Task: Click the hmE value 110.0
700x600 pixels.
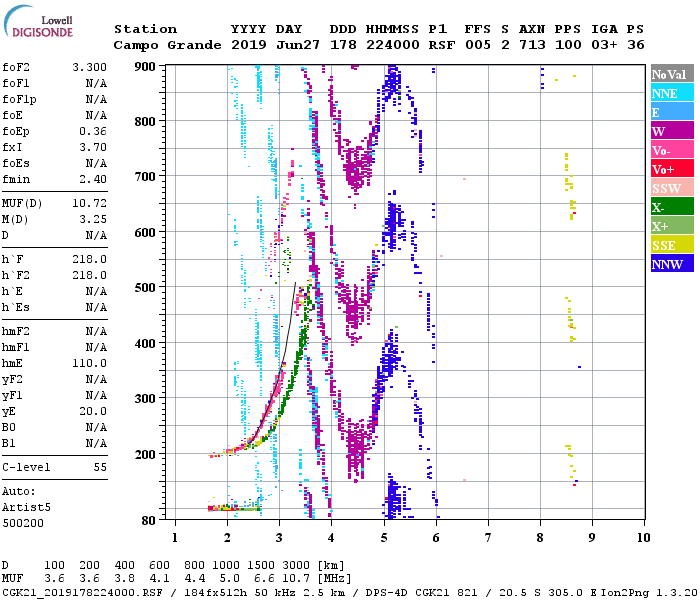Action: pos(89,363)
